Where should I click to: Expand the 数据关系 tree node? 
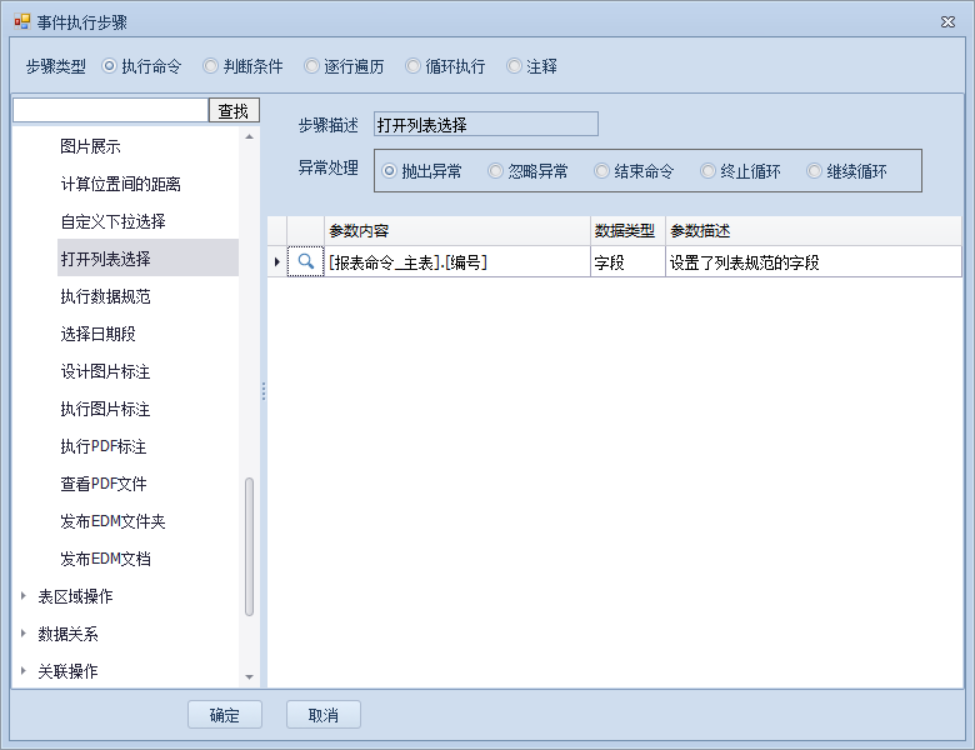(23, 634)
